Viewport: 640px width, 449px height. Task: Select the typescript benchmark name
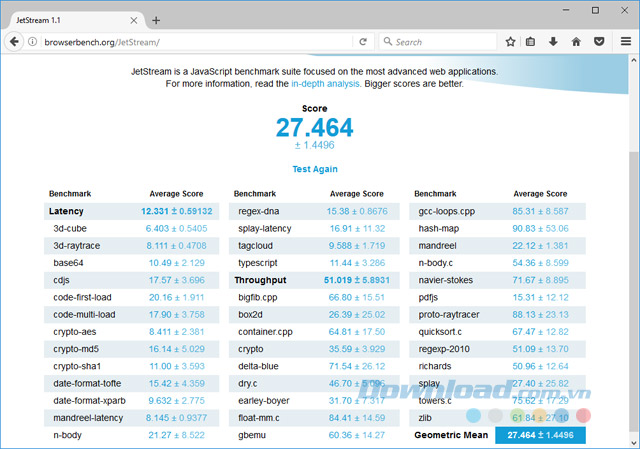[258, 263]
